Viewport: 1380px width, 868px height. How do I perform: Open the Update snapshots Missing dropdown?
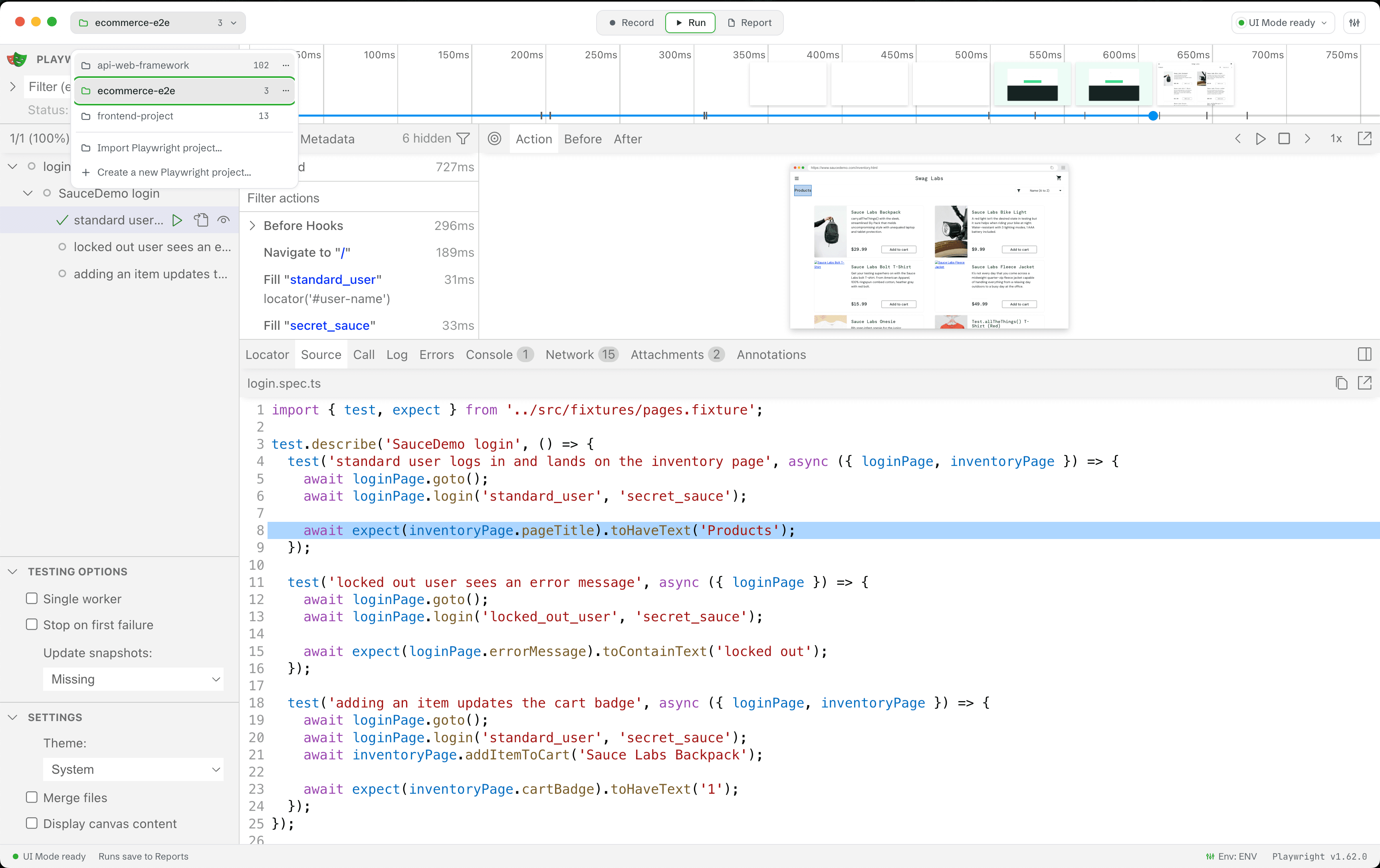tap(133, 679)
